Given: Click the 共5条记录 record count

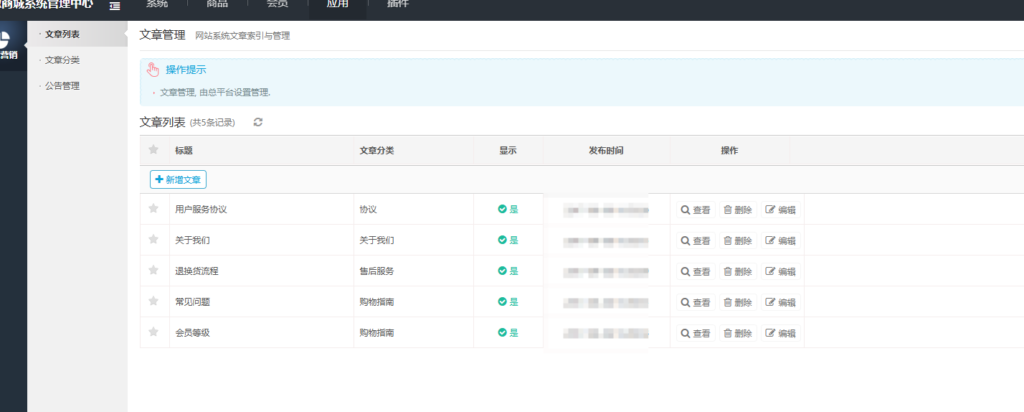Looking at the screenshot, I should click(212, 123).
